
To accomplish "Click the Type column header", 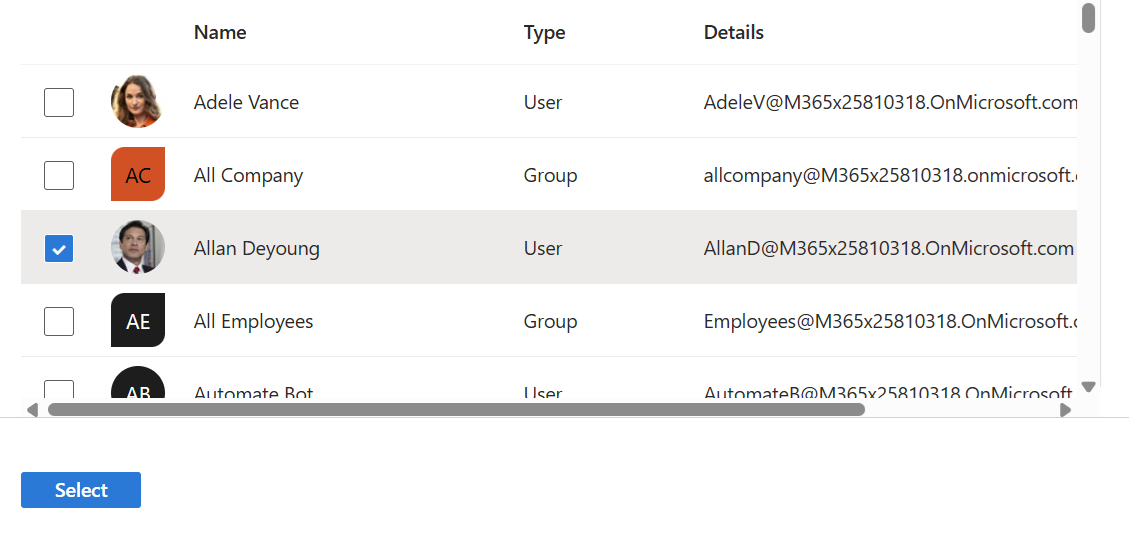I will pyautogui.click(x=544, y=32).
